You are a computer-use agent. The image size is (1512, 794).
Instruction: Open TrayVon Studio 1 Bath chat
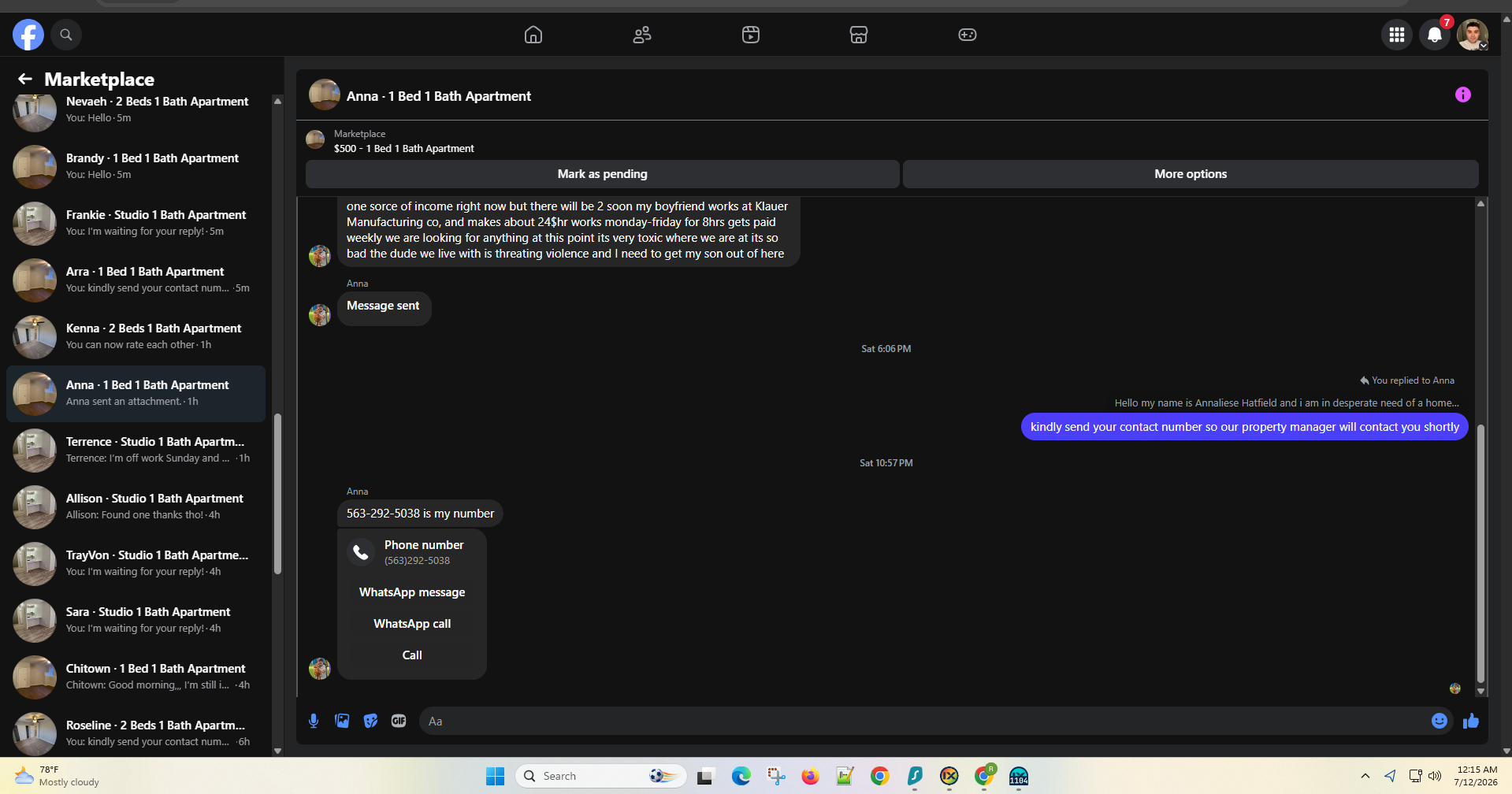[x=136, y=563]
